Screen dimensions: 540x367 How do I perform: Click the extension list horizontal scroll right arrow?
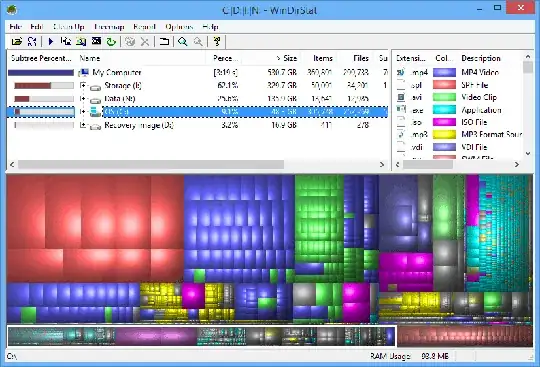517,165
